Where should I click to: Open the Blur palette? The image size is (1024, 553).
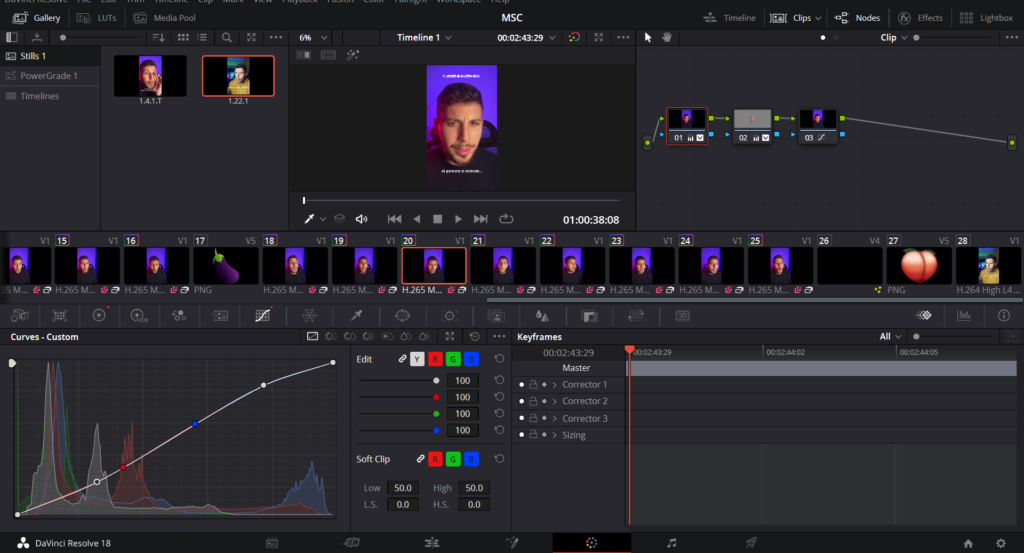(542, 316)
